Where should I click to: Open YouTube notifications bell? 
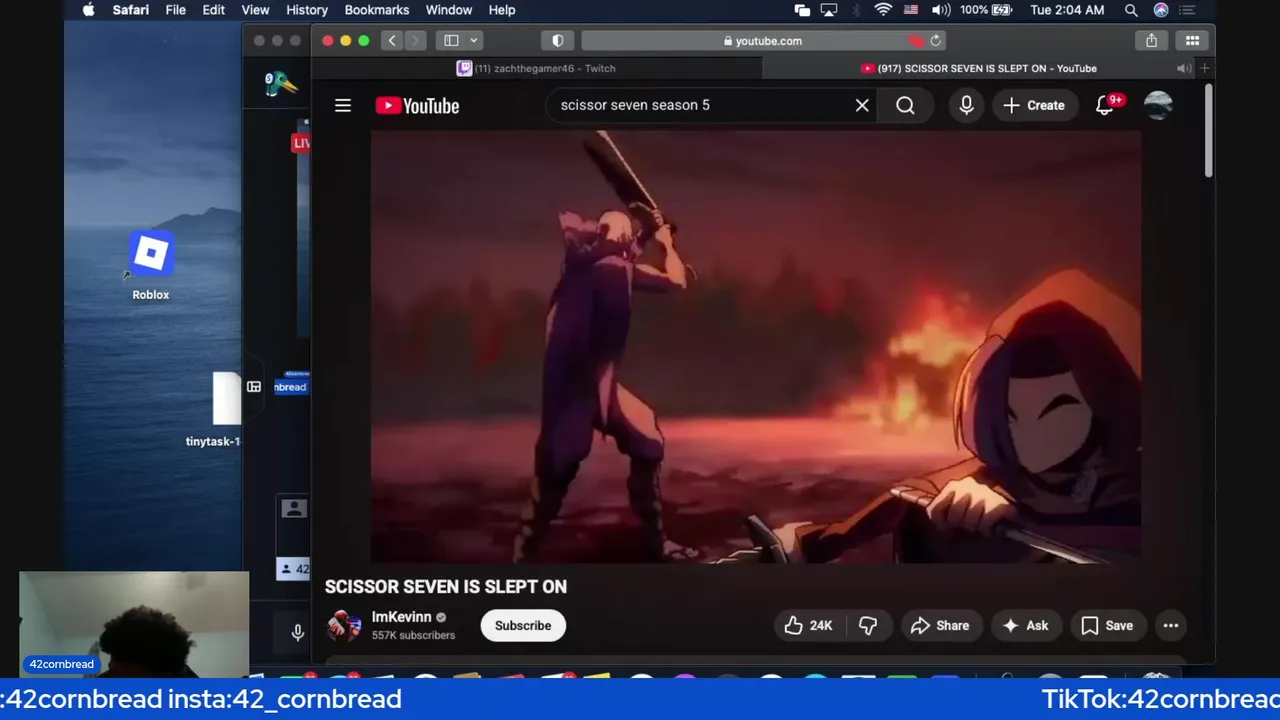(1105, 105)
